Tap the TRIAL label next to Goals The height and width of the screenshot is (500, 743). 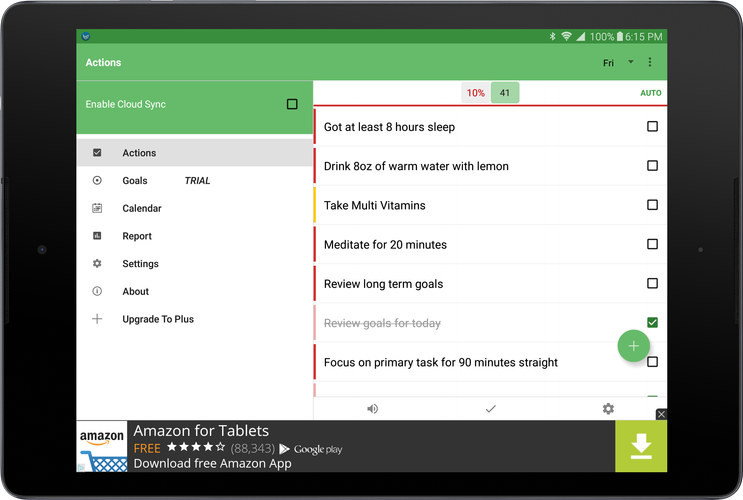197,181
